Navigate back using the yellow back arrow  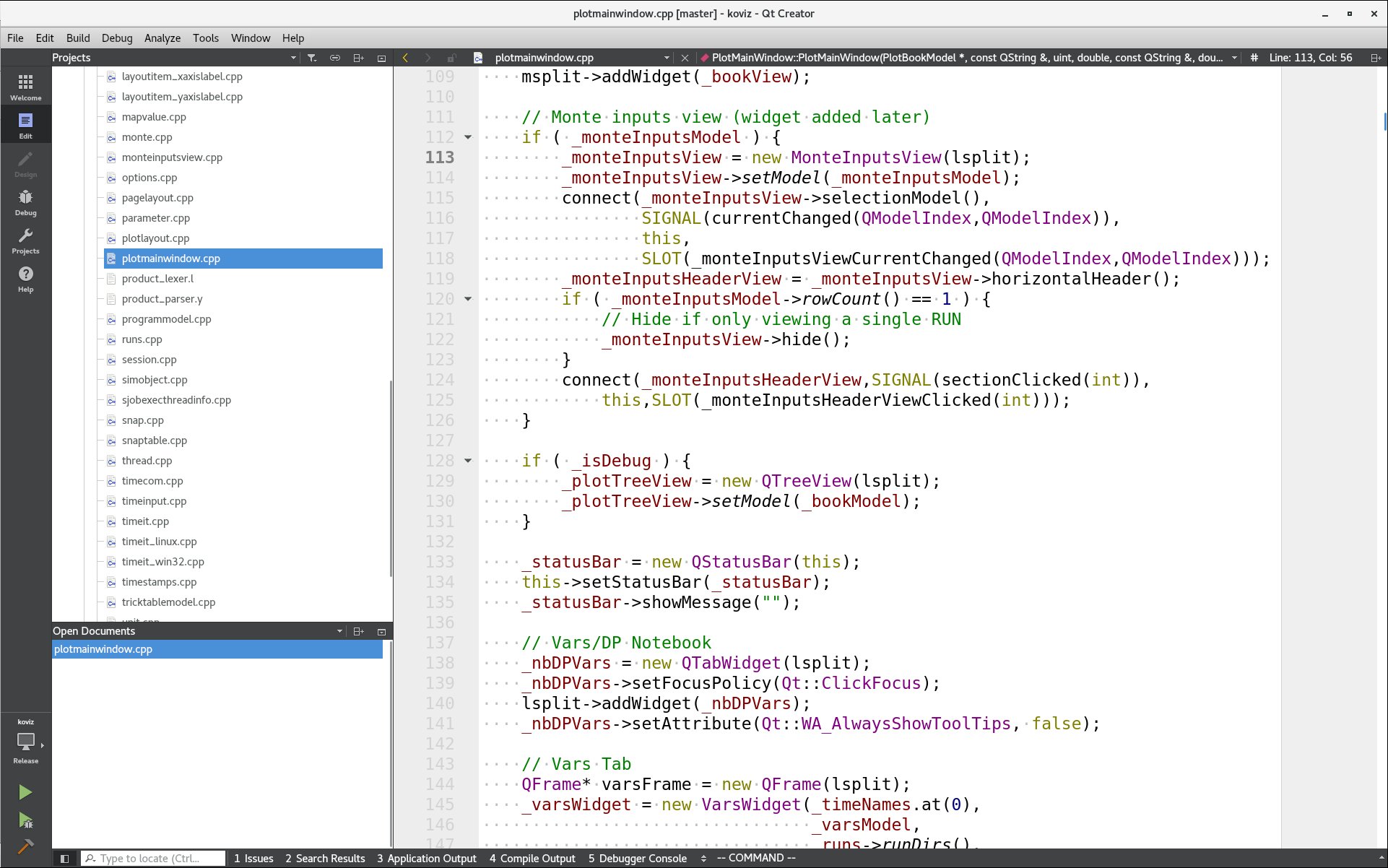pos(405,57)
